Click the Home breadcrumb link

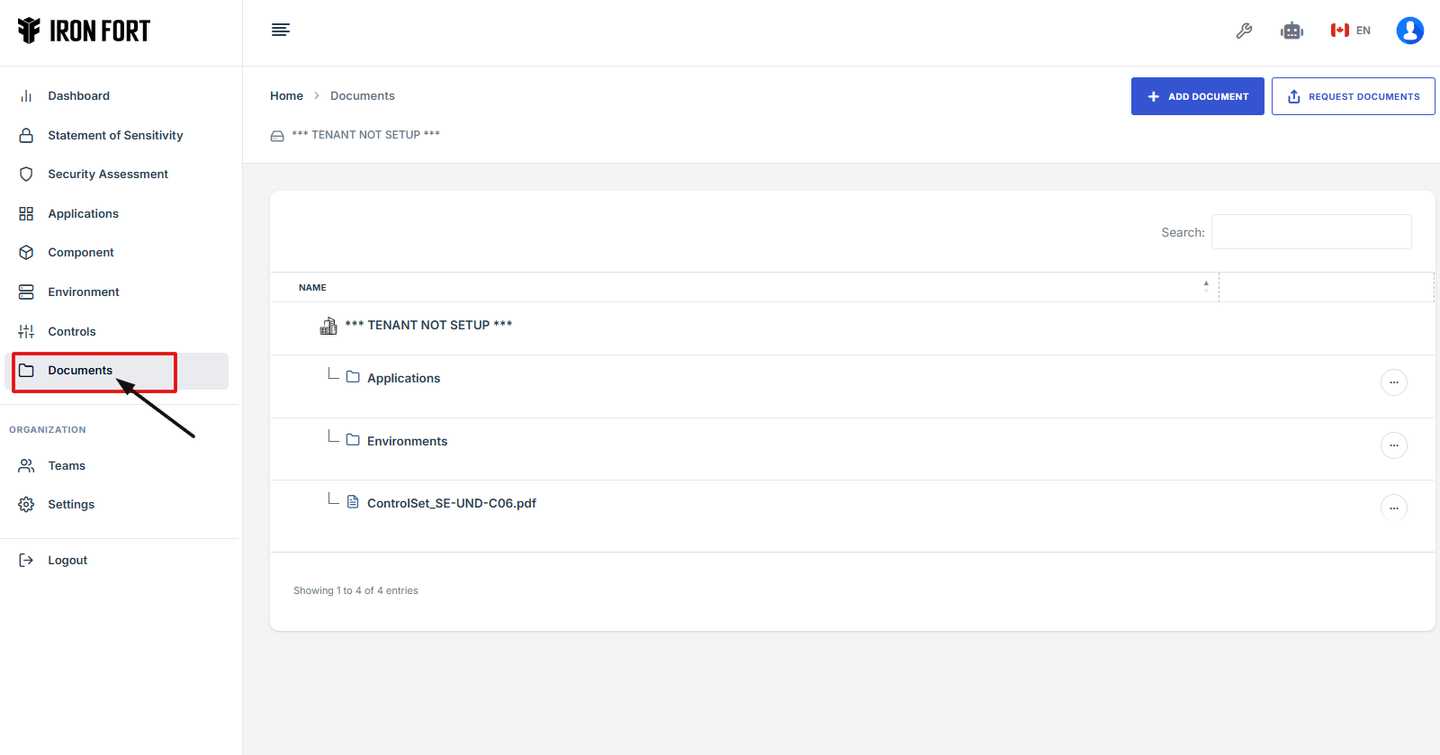(286, 96)
